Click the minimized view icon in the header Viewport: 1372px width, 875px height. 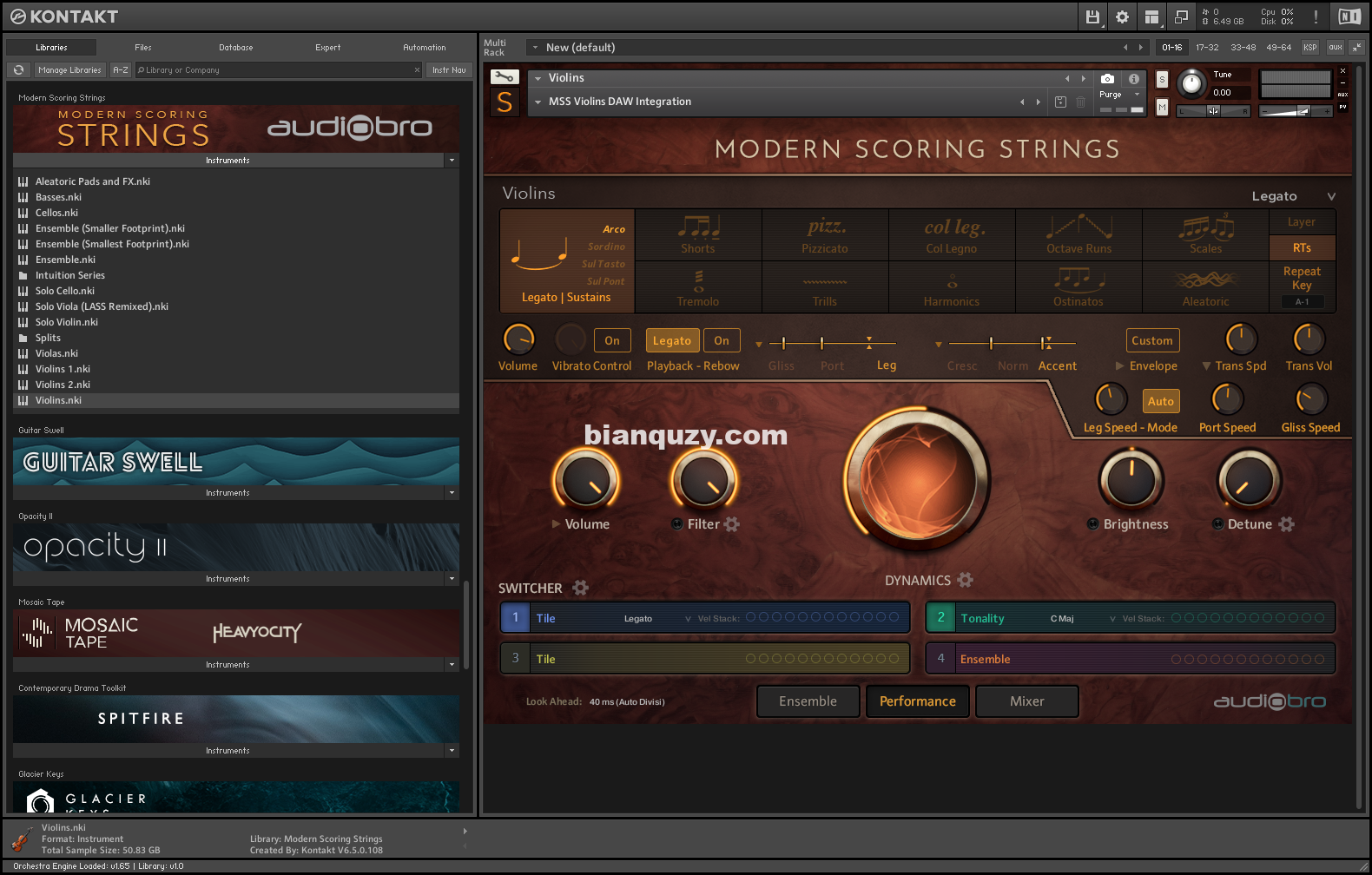tap(1181, 16)
